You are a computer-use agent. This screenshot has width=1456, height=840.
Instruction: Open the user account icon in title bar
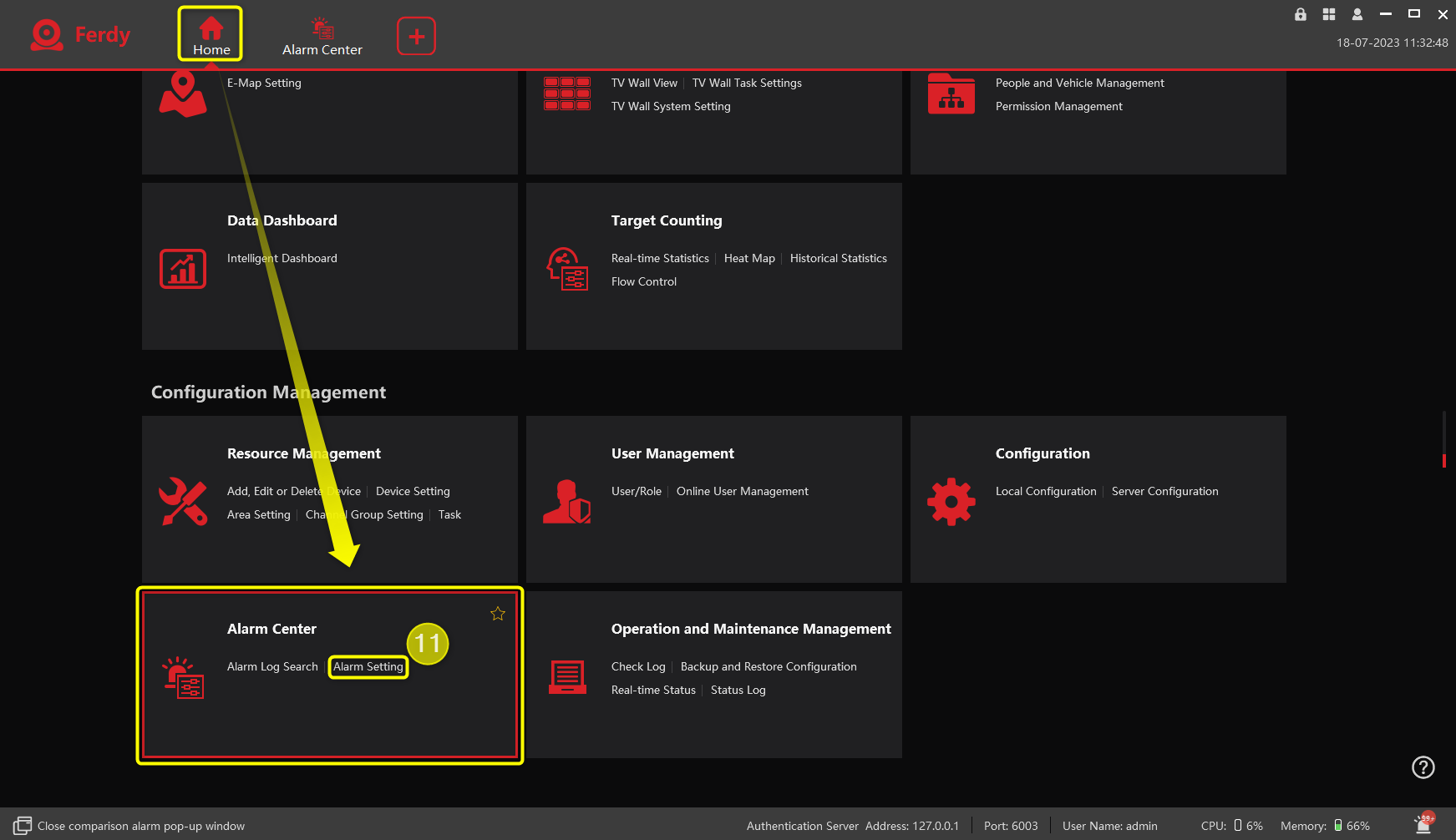coord(1357,14)
